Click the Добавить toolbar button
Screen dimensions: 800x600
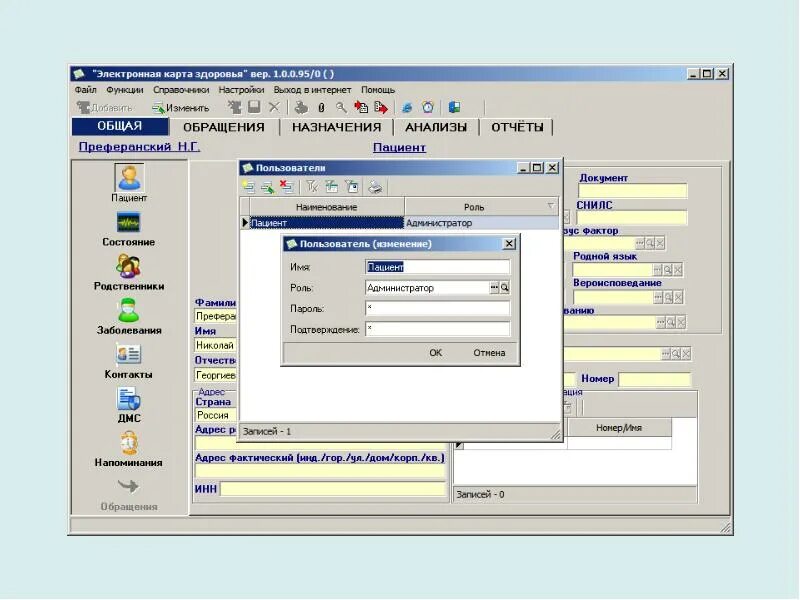pyautogui.click(x=105, y=108)
